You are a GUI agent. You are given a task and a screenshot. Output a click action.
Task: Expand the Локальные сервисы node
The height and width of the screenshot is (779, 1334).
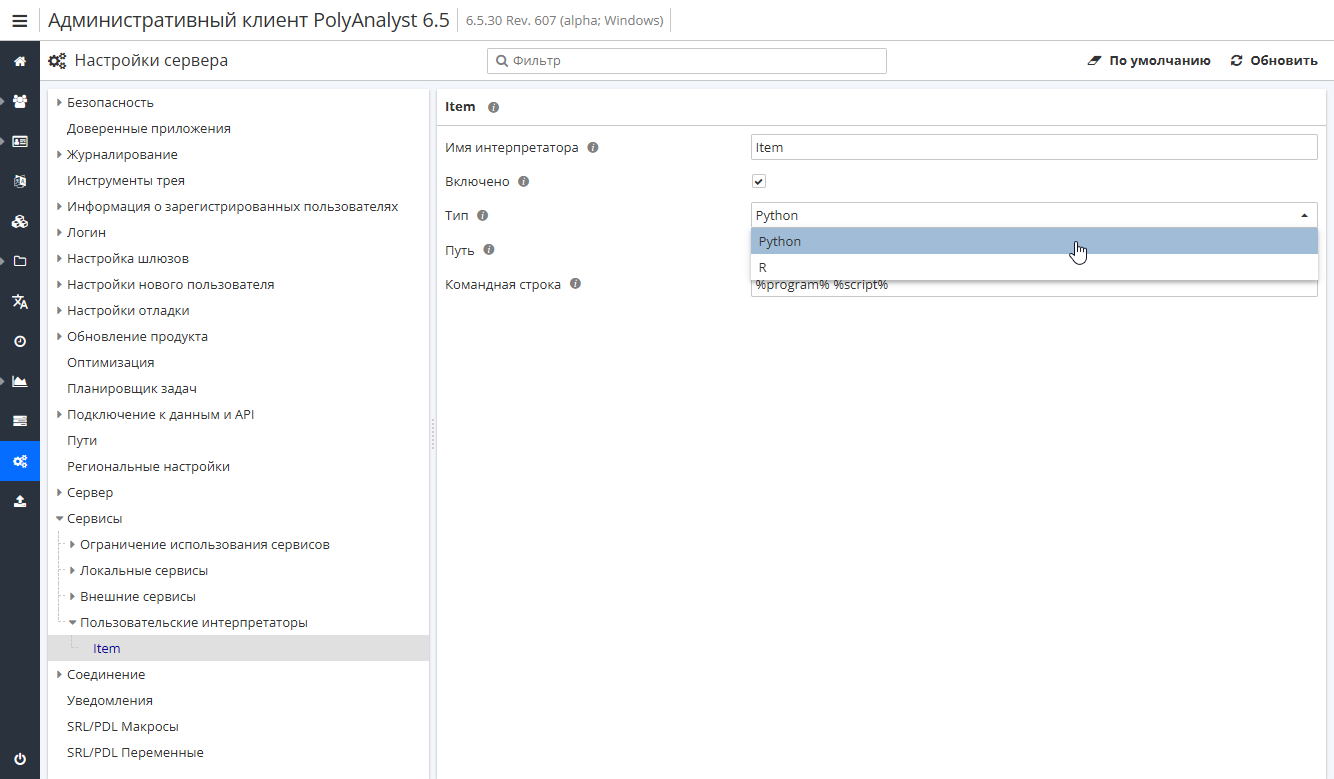tap(72, 570)
